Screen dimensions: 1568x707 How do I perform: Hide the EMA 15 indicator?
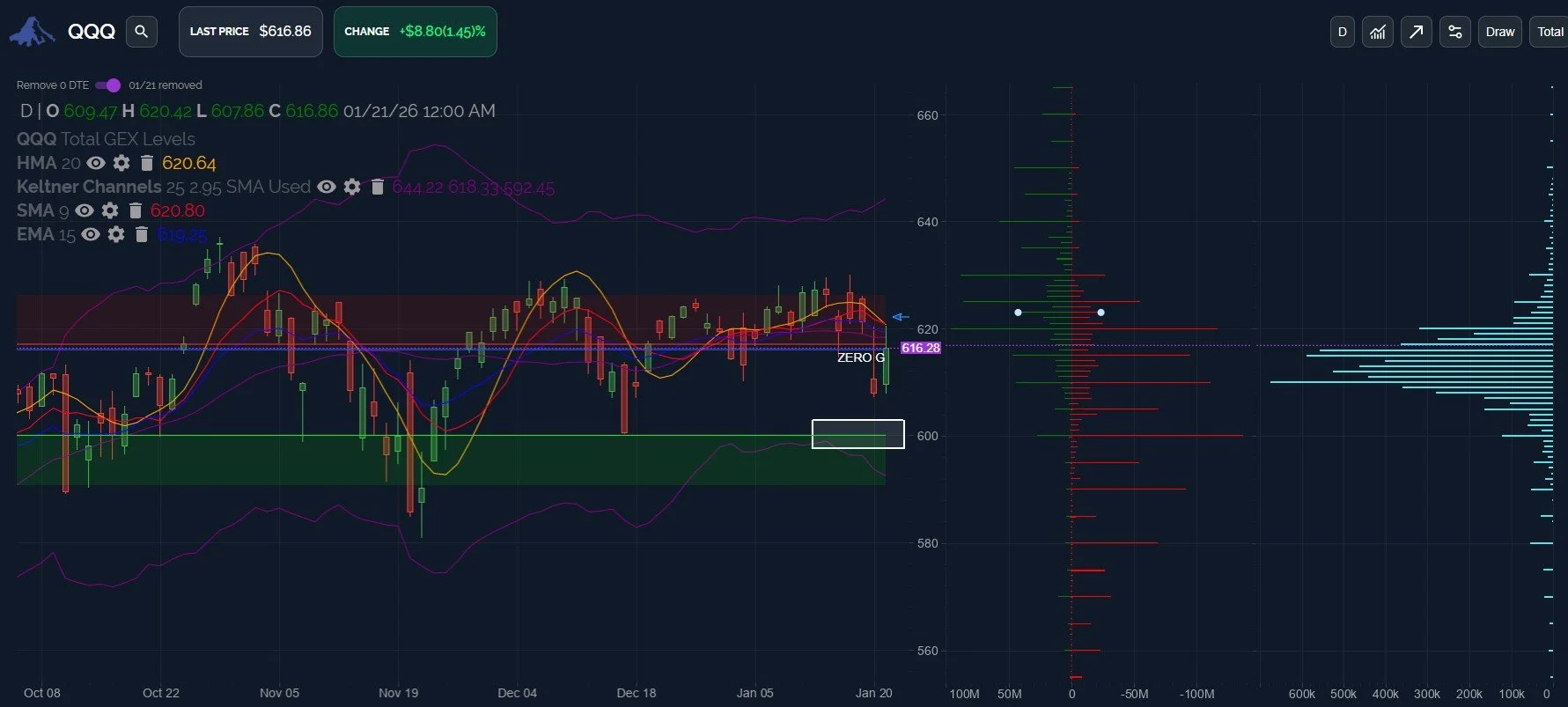point(91,234)
